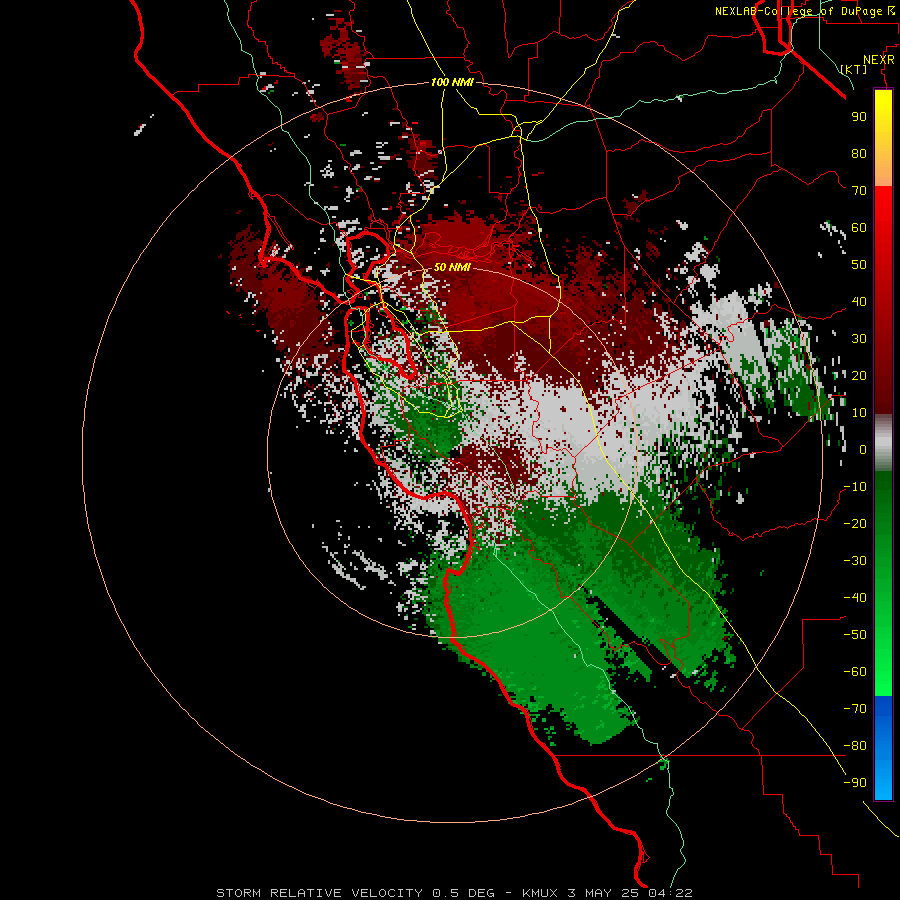The height and width of the screenshot is (900, 900).
Task: Pick the light blue band near -90 knots
Action: click(883, 778)
